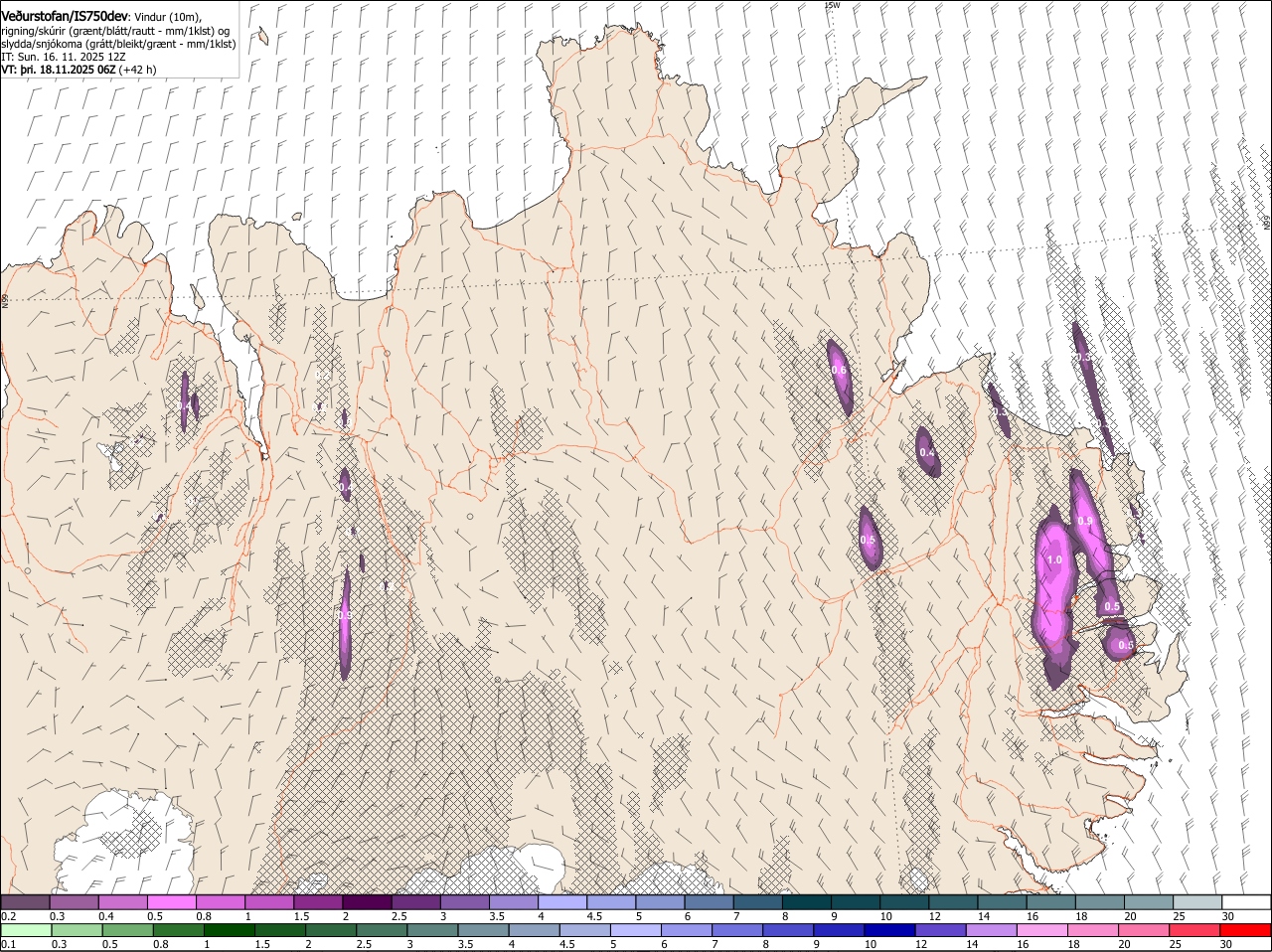This screenshot has height=952, width=1272.
Task: Click the lower legend label '0.8'
Action: coord(160,944)
